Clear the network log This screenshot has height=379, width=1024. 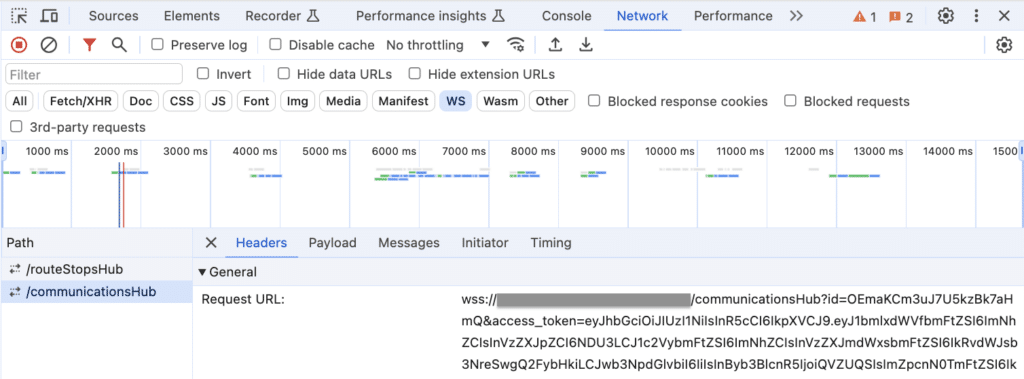(49, 44)
